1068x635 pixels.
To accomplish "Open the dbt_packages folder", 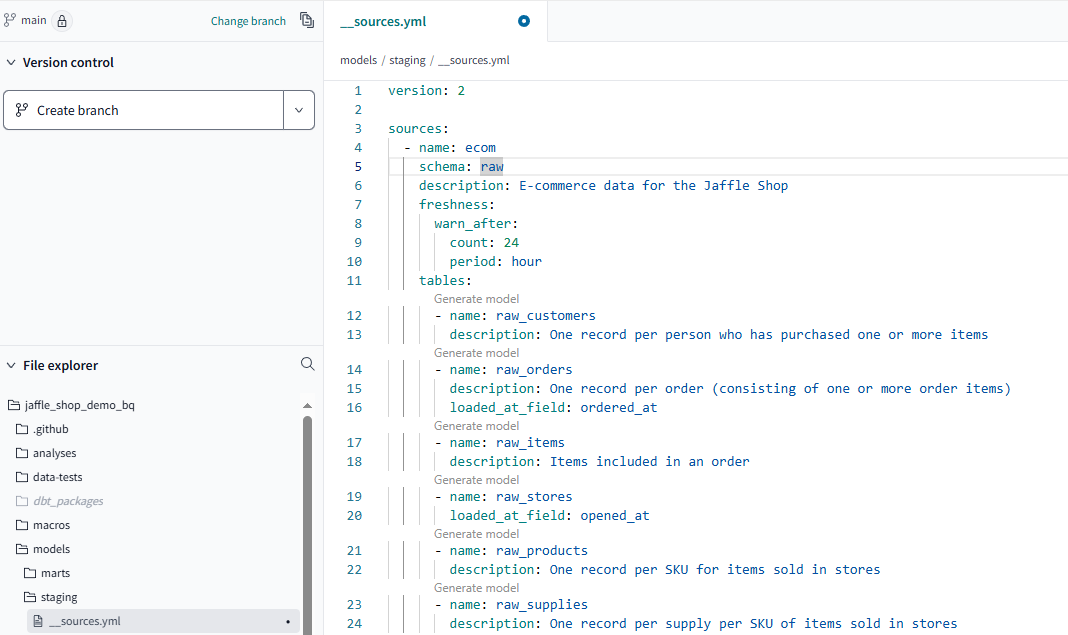I will tap(66, 500).
